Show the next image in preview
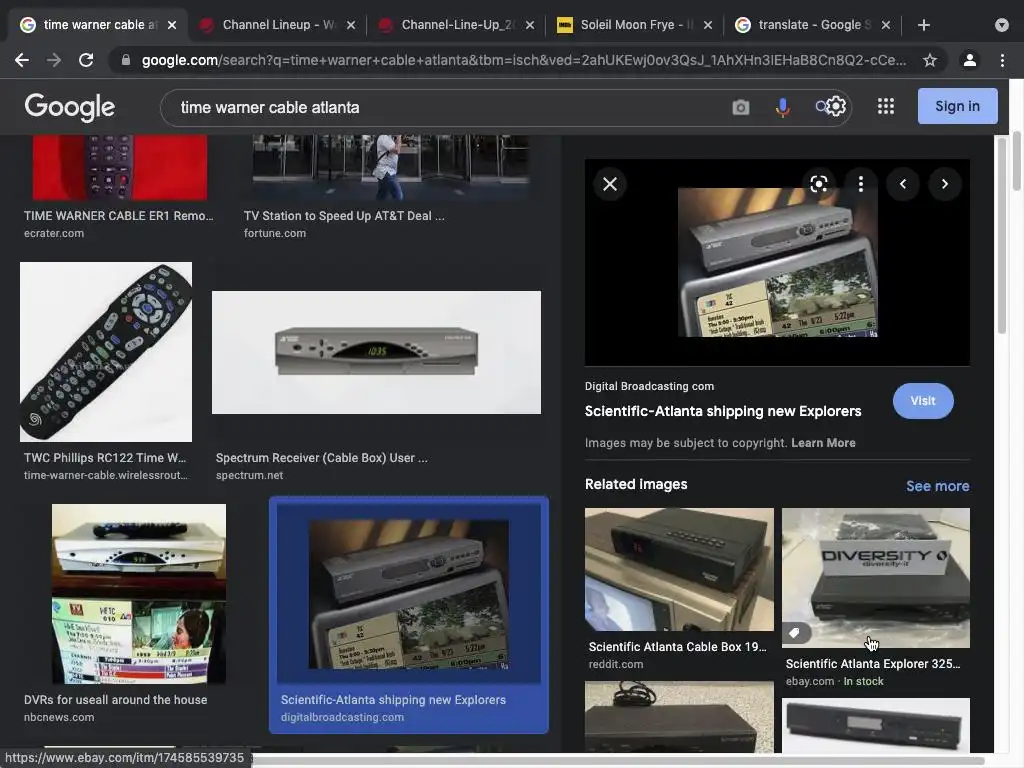This screenshot has width=1024, height=768. [944, 184]
